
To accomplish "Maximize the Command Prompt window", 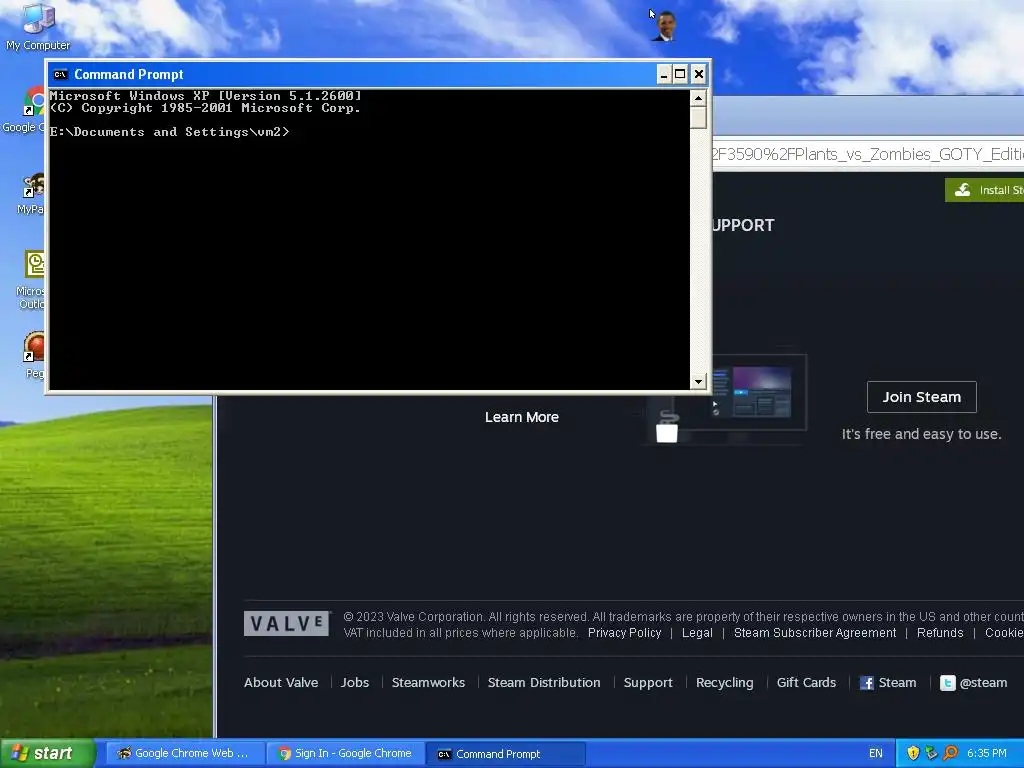I will tap(680, 74).
